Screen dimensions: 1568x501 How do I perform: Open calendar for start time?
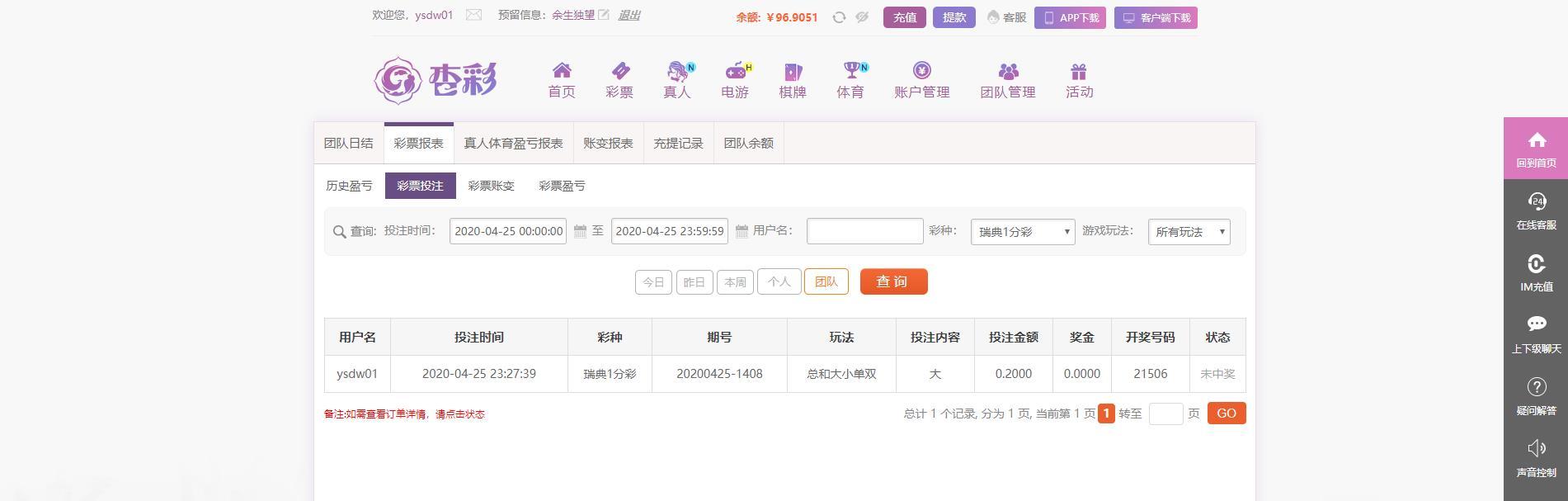580,231
